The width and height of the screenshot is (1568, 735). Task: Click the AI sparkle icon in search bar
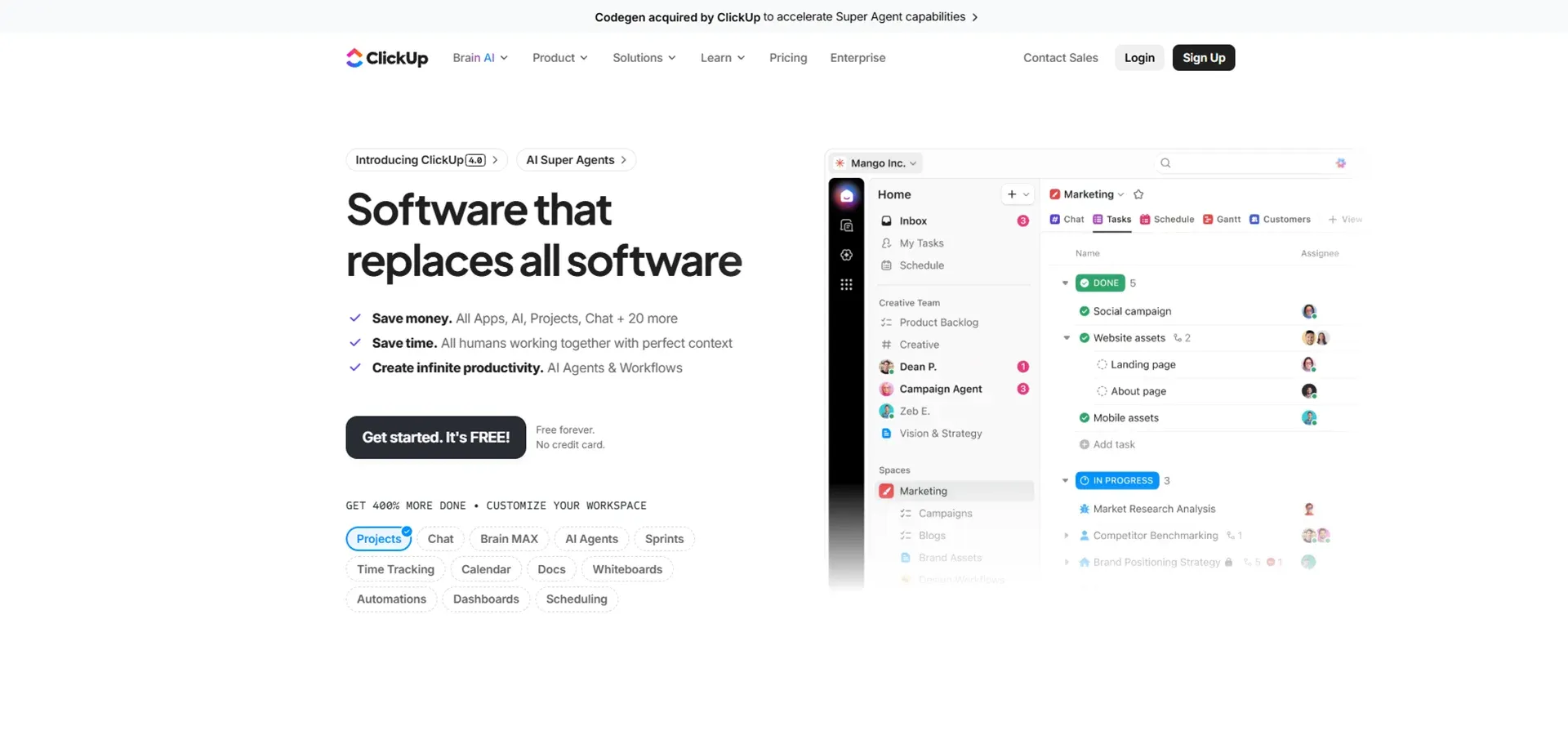[1340, 163]
